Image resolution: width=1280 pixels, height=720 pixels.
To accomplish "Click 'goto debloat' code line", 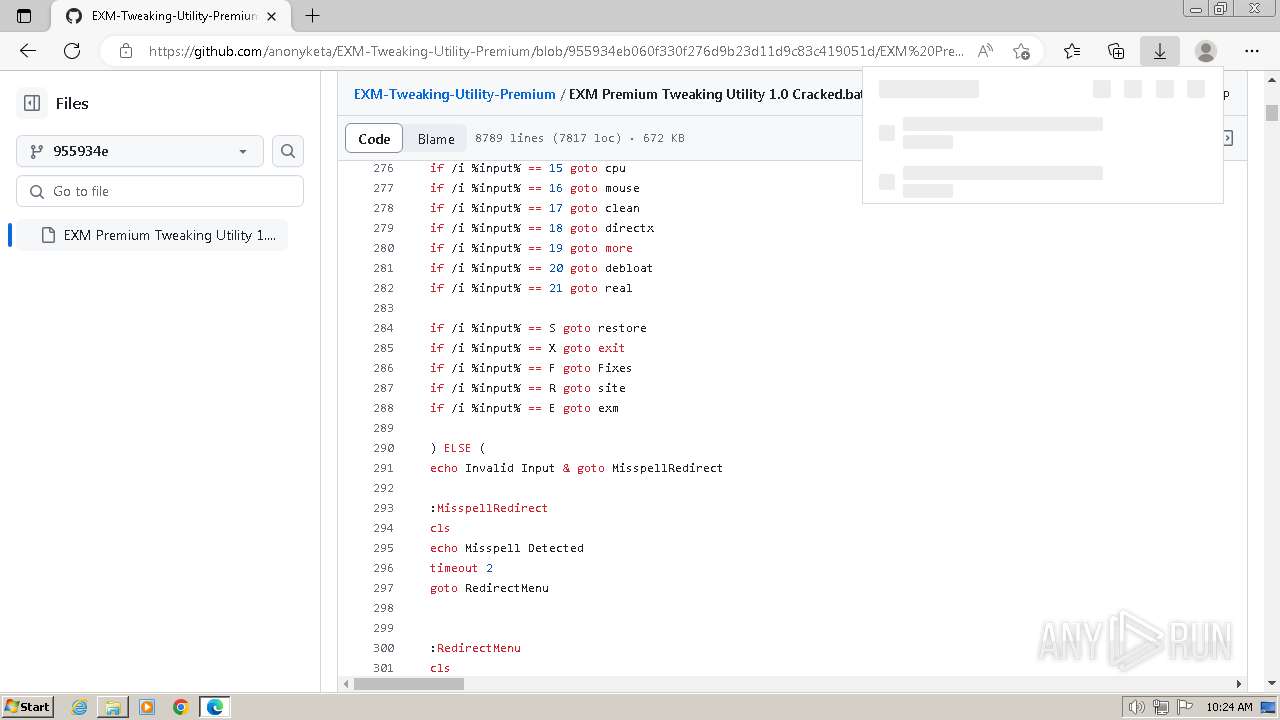I will 541,268.
